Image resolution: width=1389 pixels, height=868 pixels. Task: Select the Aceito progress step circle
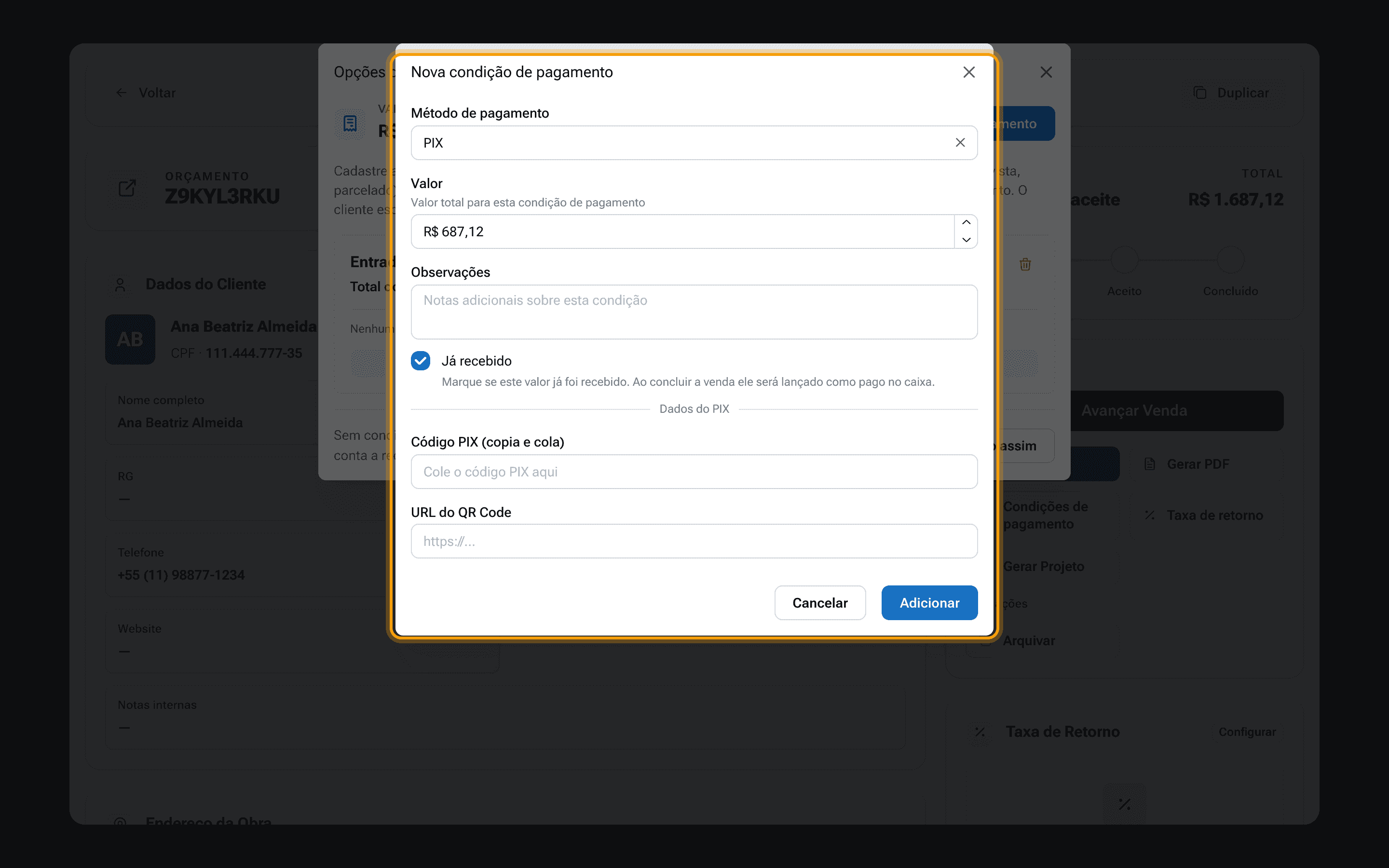(1124, 260)
